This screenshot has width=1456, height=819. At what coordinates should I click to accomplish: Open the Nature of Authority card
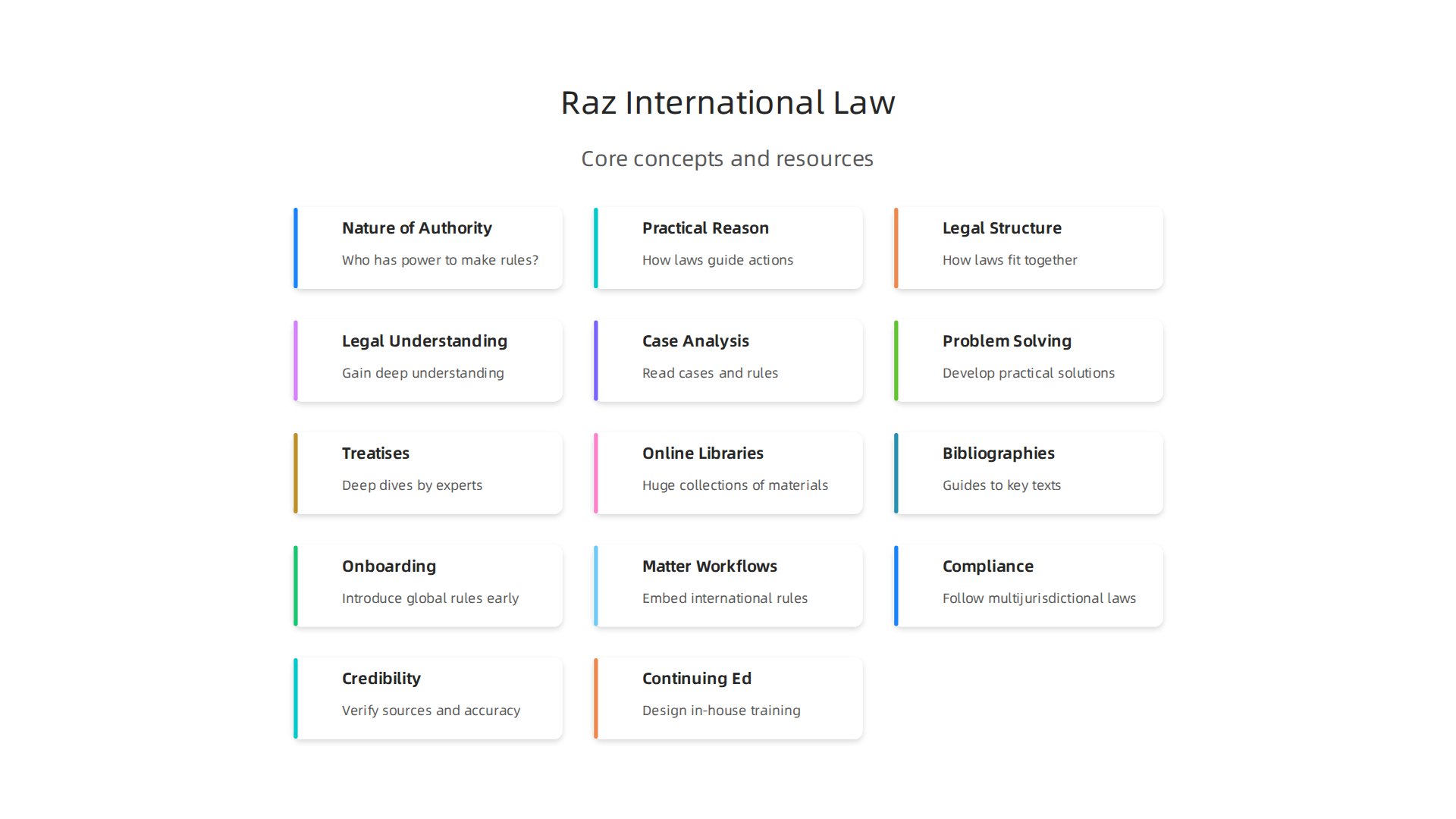(428, 248)
